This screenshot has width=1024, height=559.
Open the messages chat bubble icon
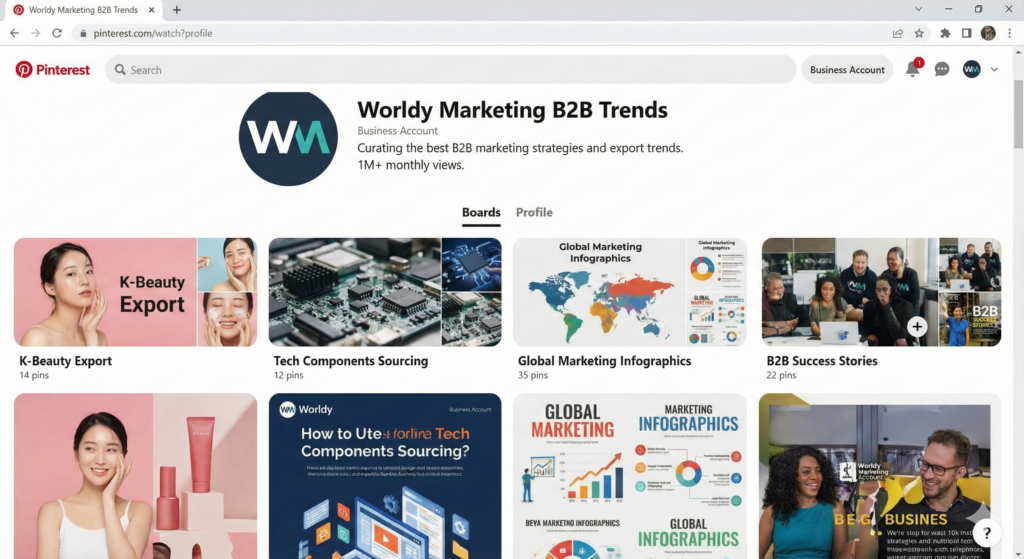[x=942, y=69]
